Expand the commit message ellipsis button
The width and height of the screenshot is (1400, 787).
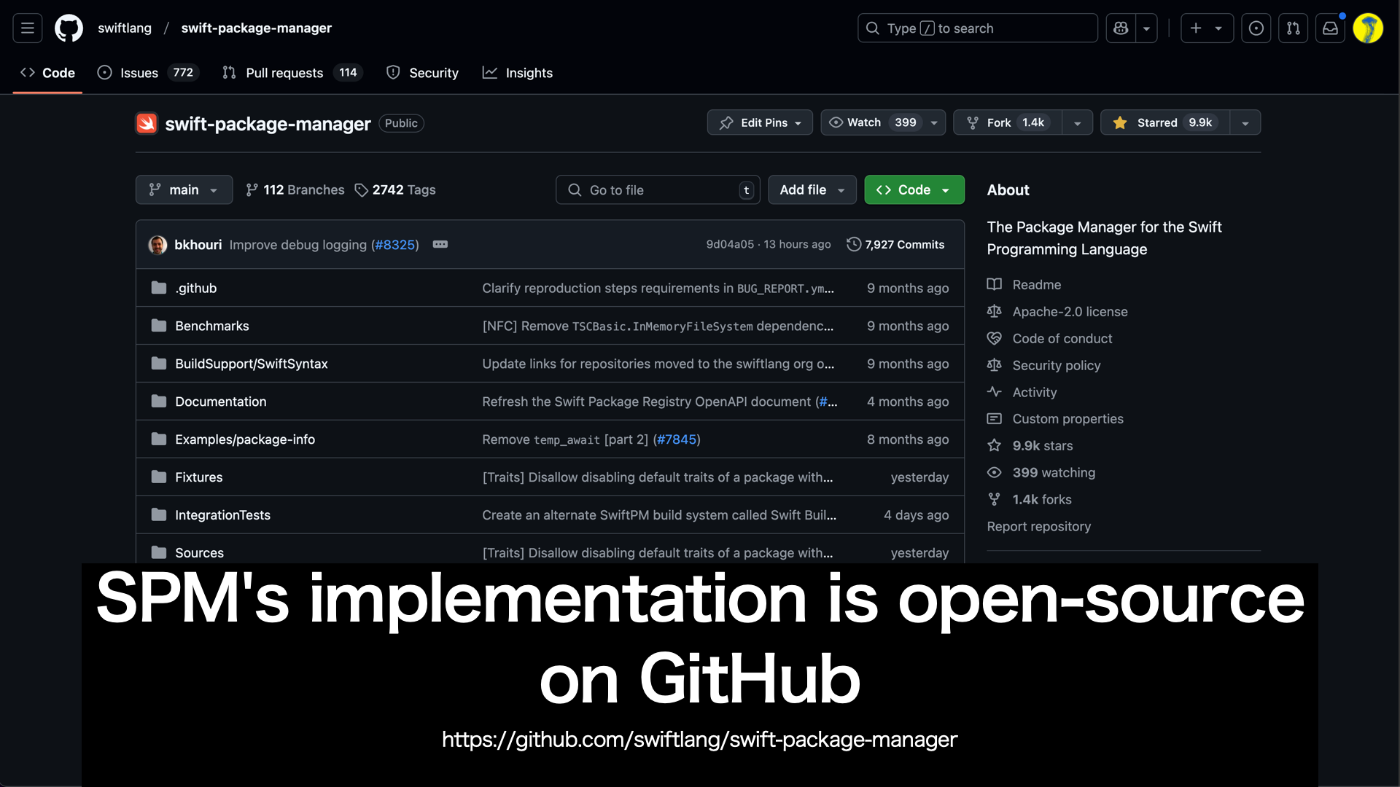(440, 245)
